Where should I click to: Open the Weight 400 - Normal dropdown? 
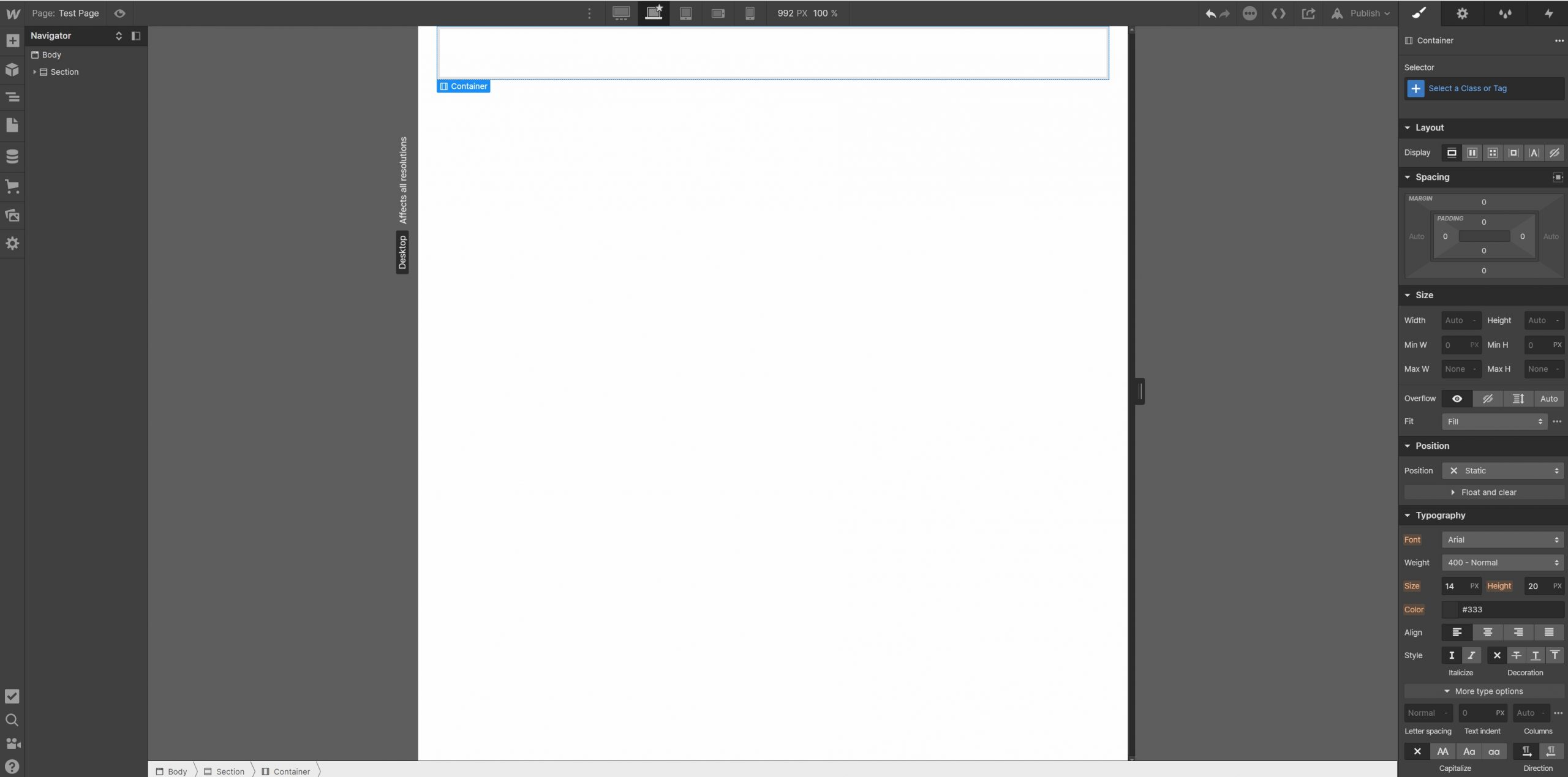coord(1503,563)
